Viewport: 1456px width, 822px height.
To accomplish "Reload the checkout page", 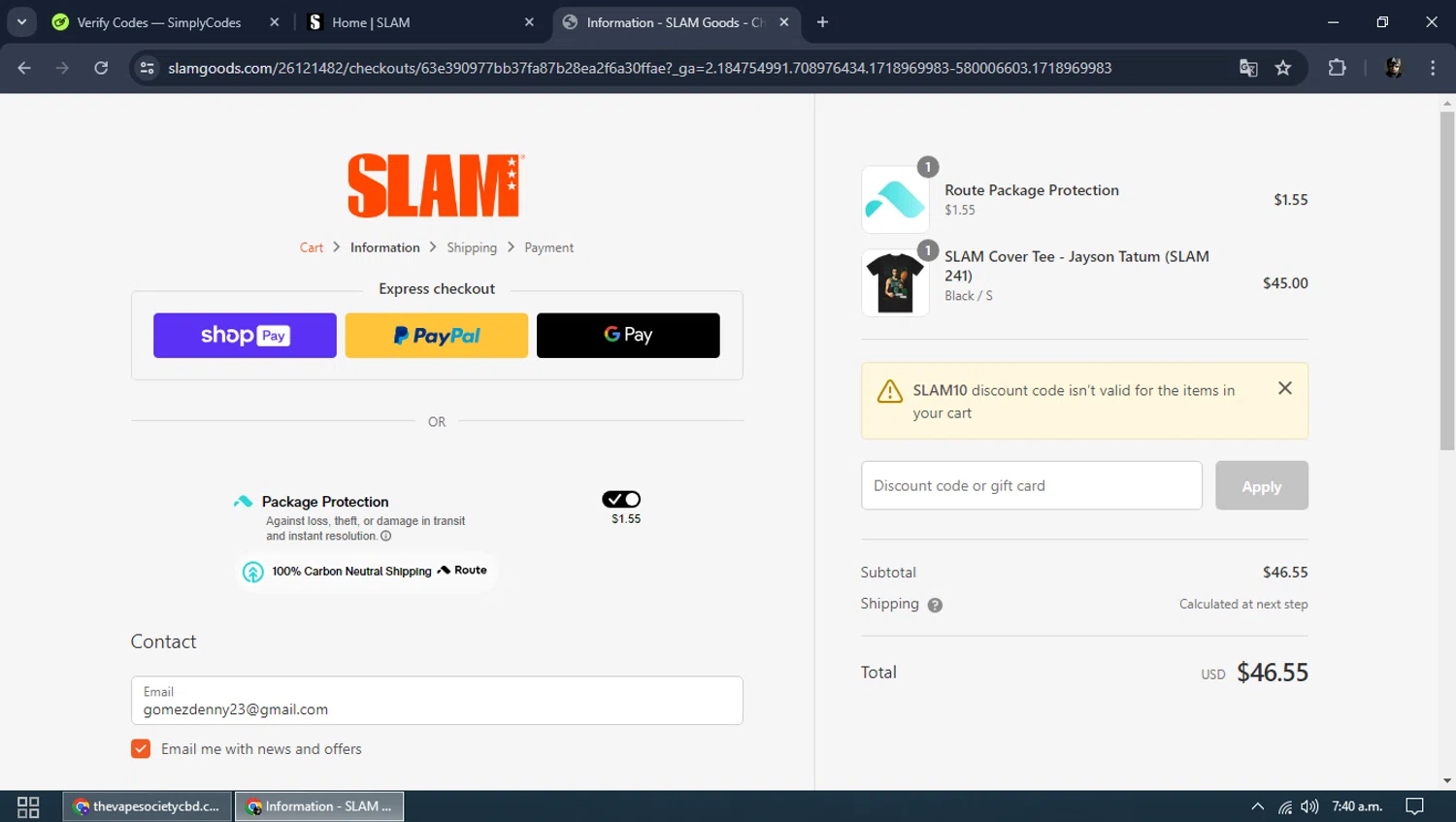I will point(101,68).
